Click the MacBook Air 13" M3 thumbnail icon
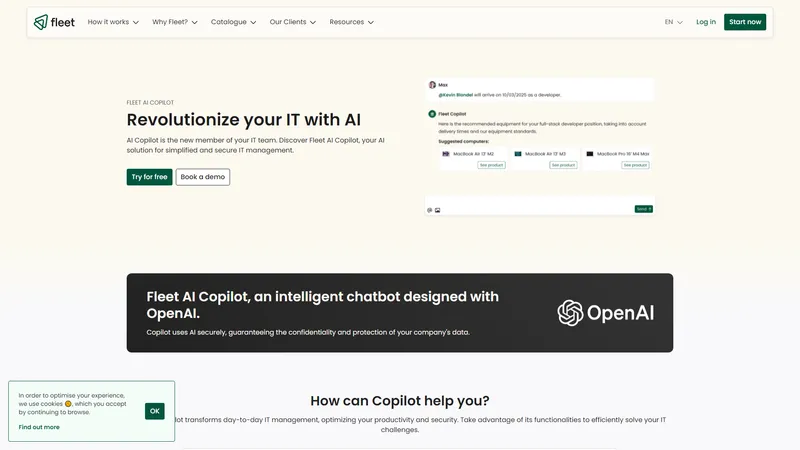 click(518, 154)
